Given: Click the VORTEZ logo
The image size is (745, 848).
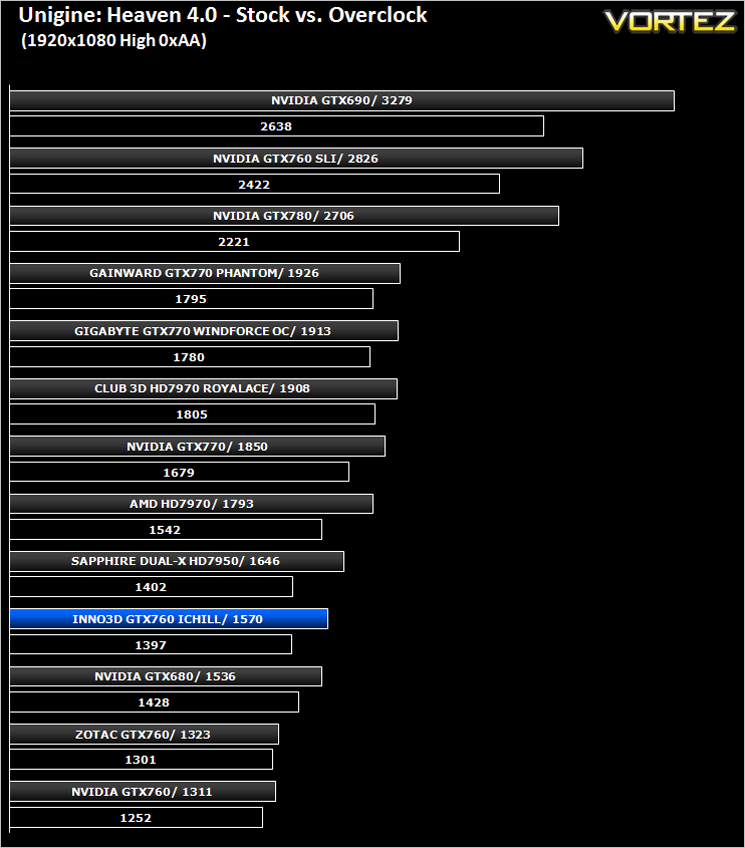Looking at the screenshot, I should coord(670,22).
